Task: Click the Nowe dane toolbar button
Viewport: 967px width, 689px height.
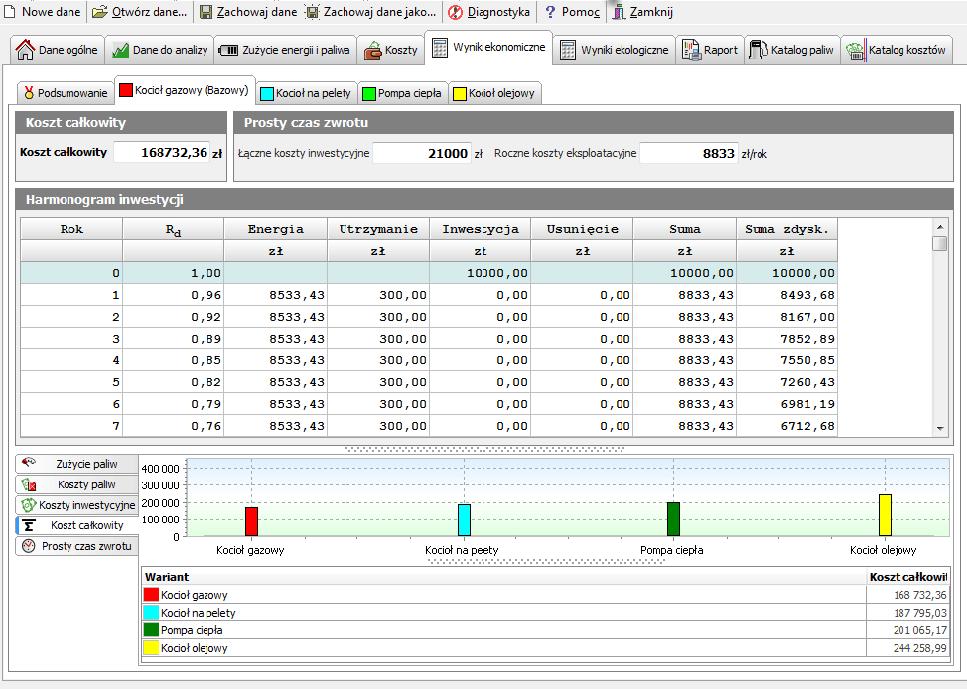Action: pyautogui.click(x=43, y=12)
